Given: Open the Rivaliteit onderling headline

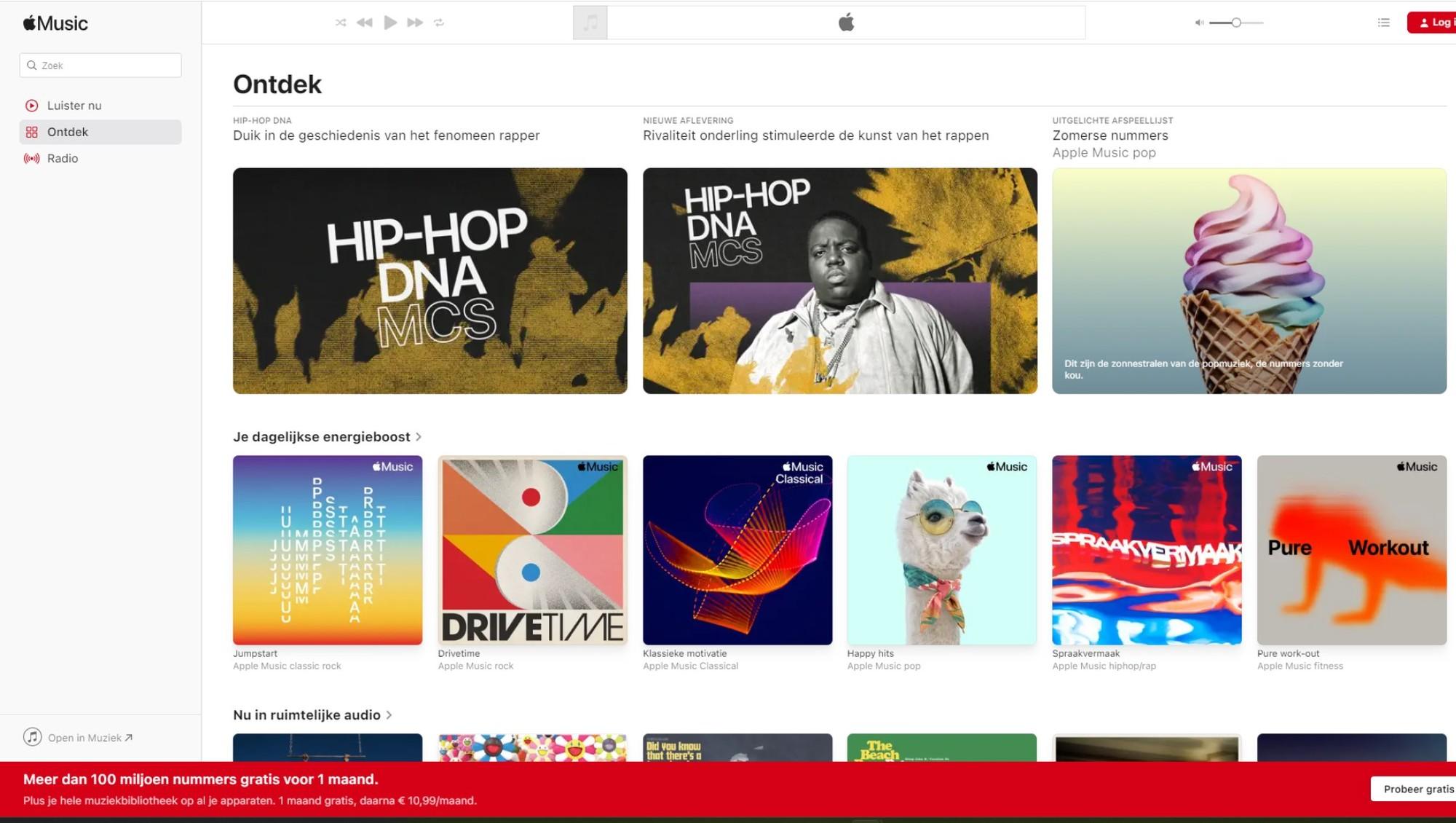Looking at the screenshot, I should click(816, 135).
